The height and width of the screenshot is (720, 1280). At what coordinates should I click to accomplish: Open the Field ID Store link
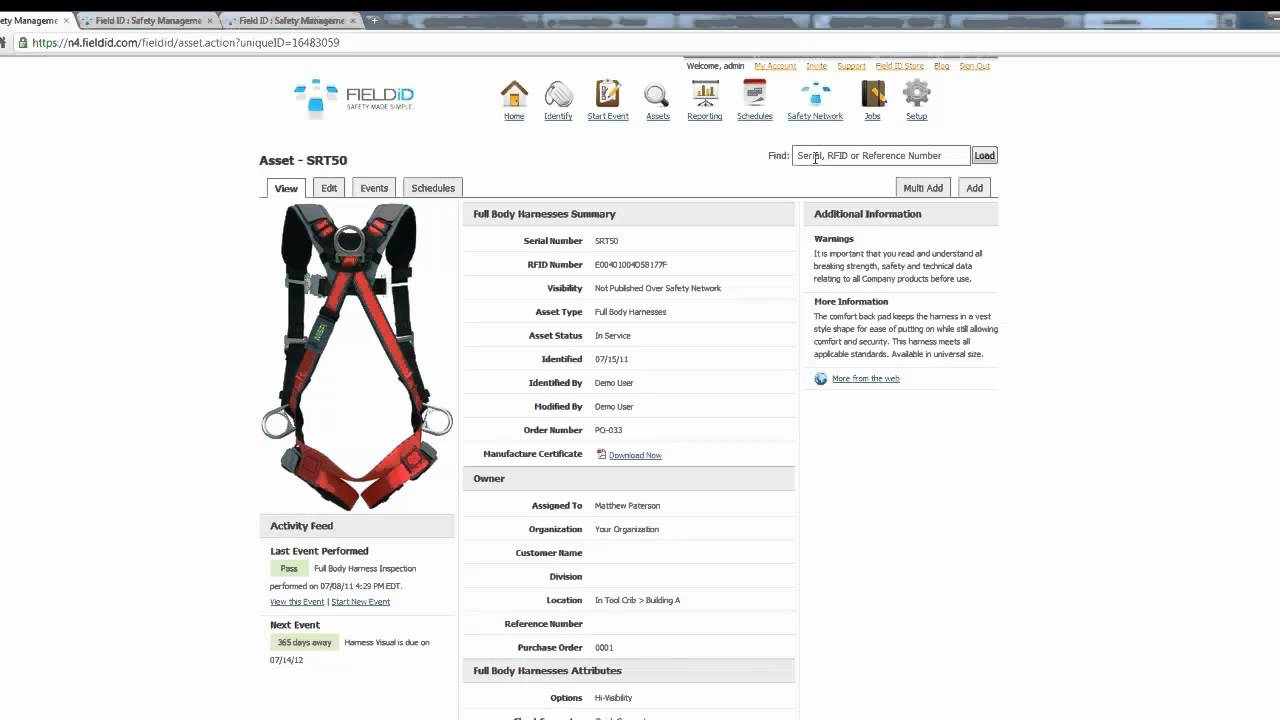point(900,66)
